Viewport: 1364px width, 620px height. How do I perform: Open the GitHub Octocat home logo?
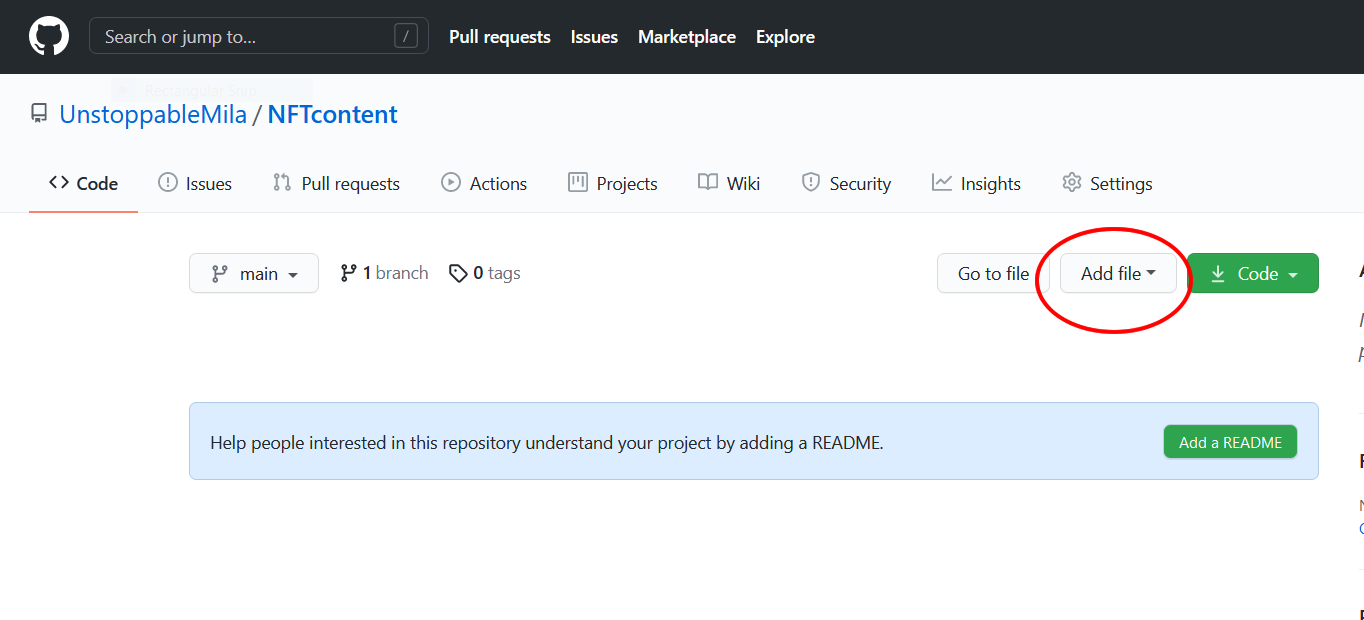coord(49,37)
